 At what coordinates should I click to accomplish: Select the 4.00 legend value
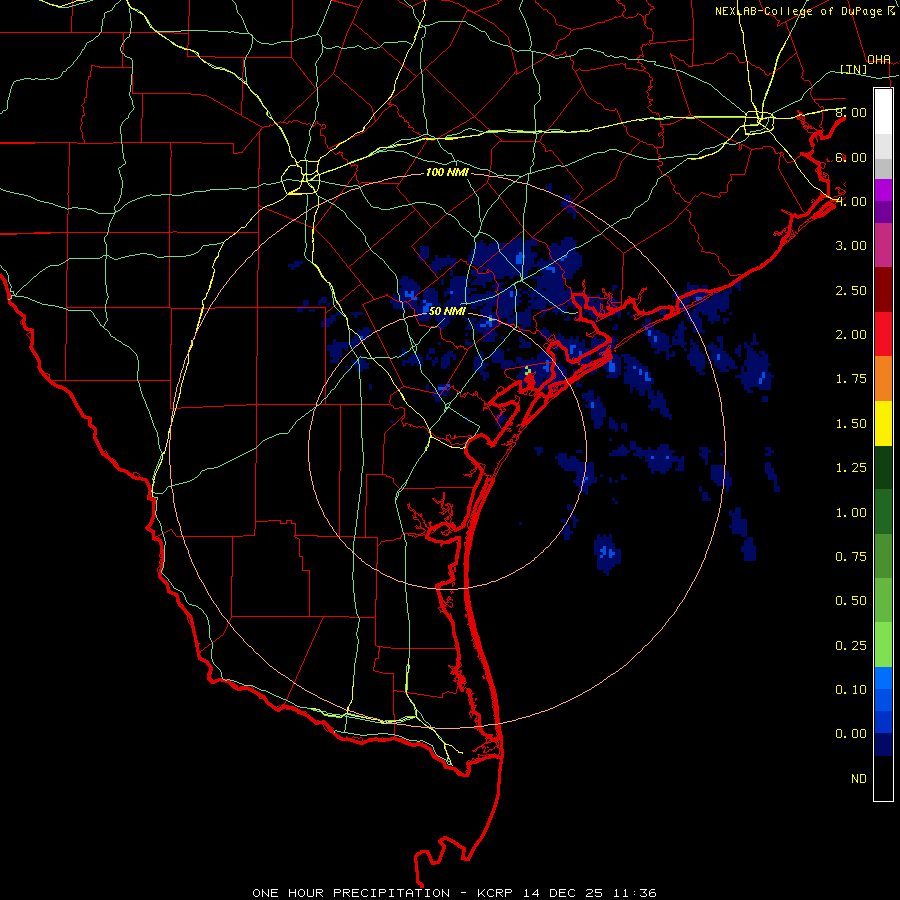pyautogui.click(x=851, y=201)
